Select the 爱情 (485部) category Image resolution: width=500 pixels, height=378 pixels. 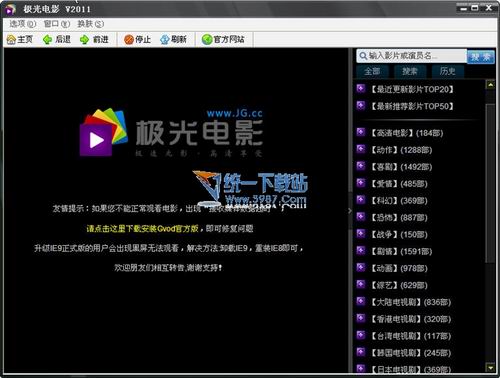coord(399,184)
